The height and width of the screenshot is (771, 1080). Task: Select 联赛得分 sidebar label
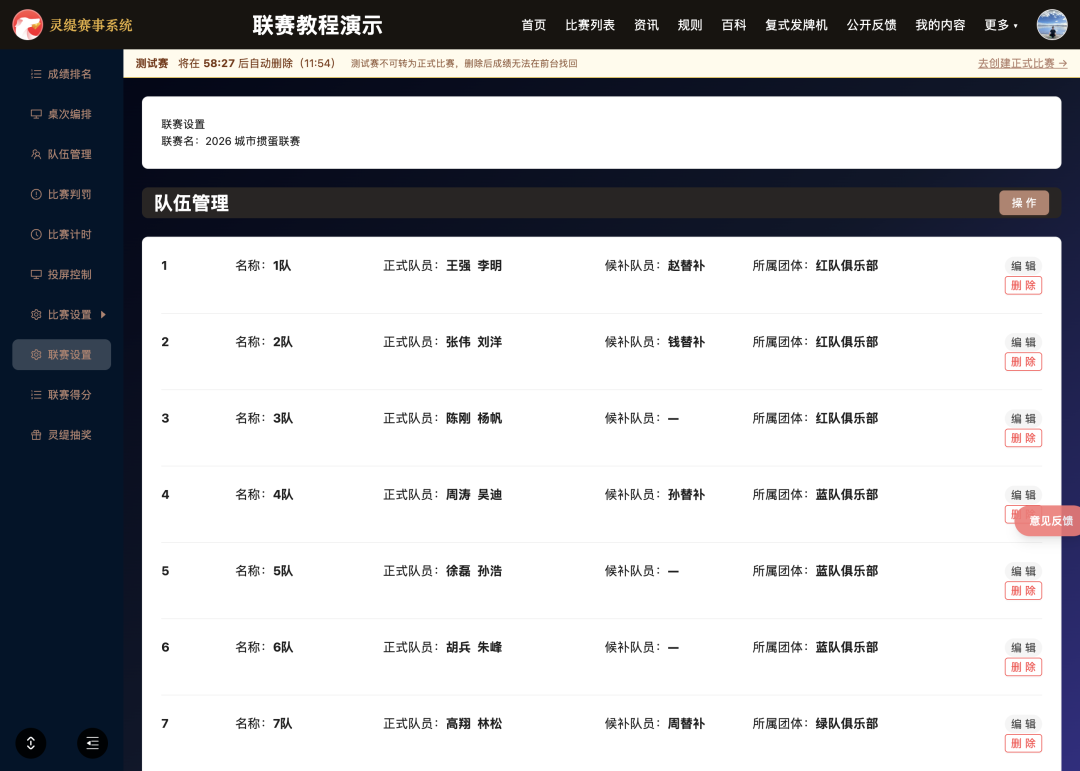pyautogui.click(x=70, y=395)
